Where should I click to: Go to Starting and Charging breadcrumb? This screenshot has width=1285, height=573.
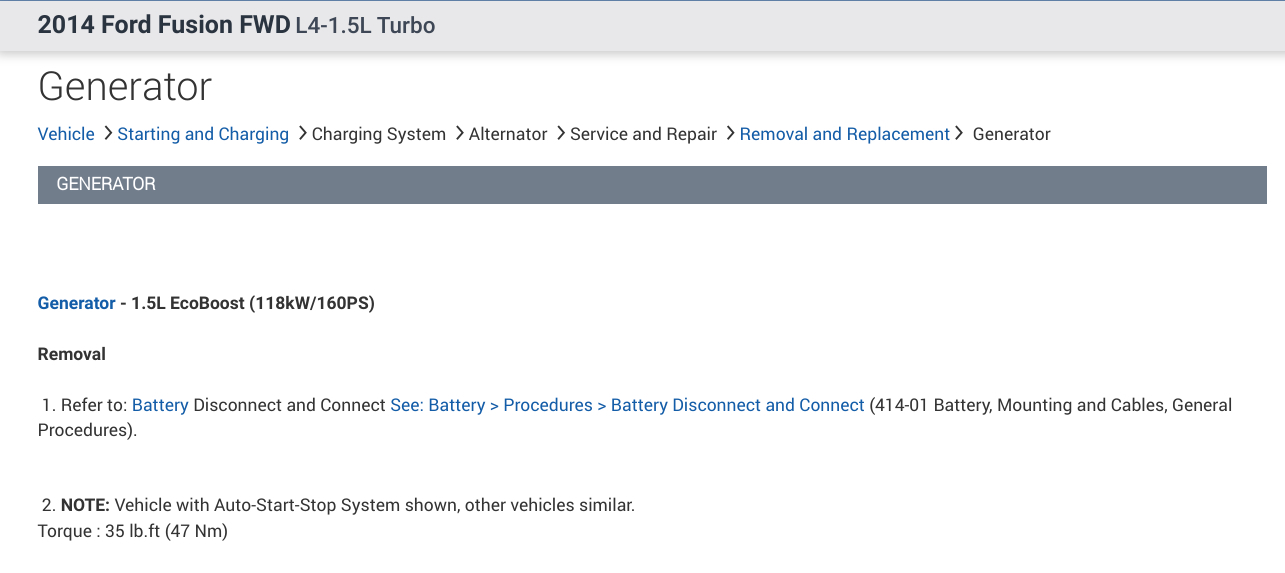point(203,134)
